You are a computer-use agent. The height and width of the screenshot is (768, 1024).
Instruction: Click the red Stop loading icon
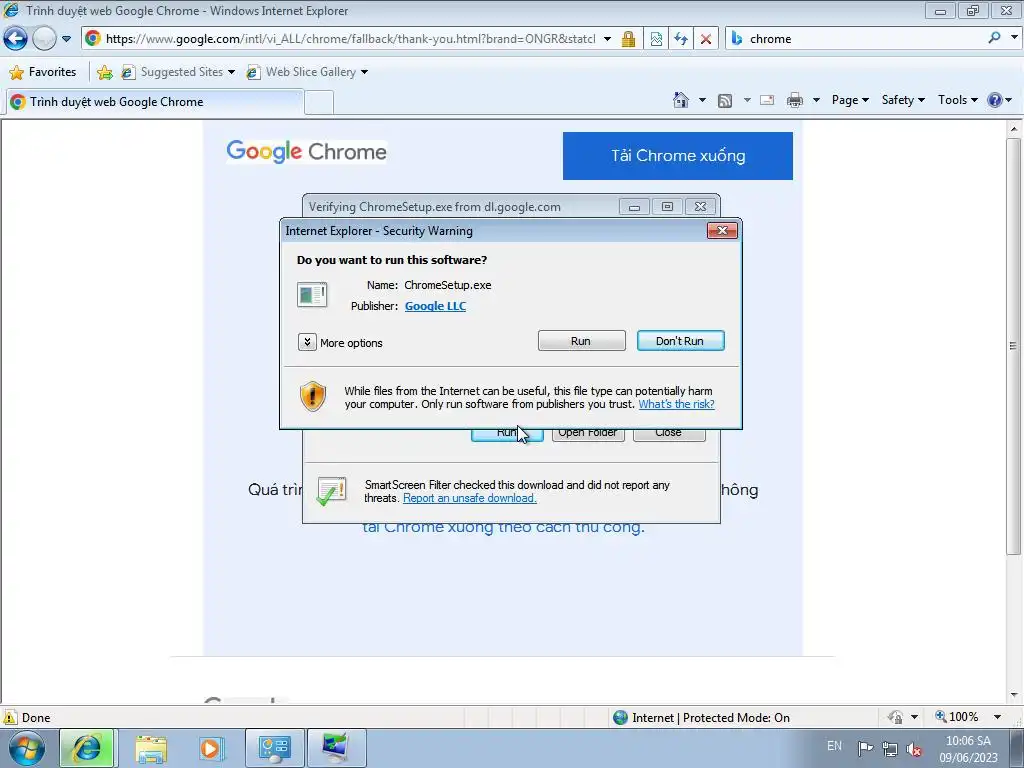[x=706, y=39]
